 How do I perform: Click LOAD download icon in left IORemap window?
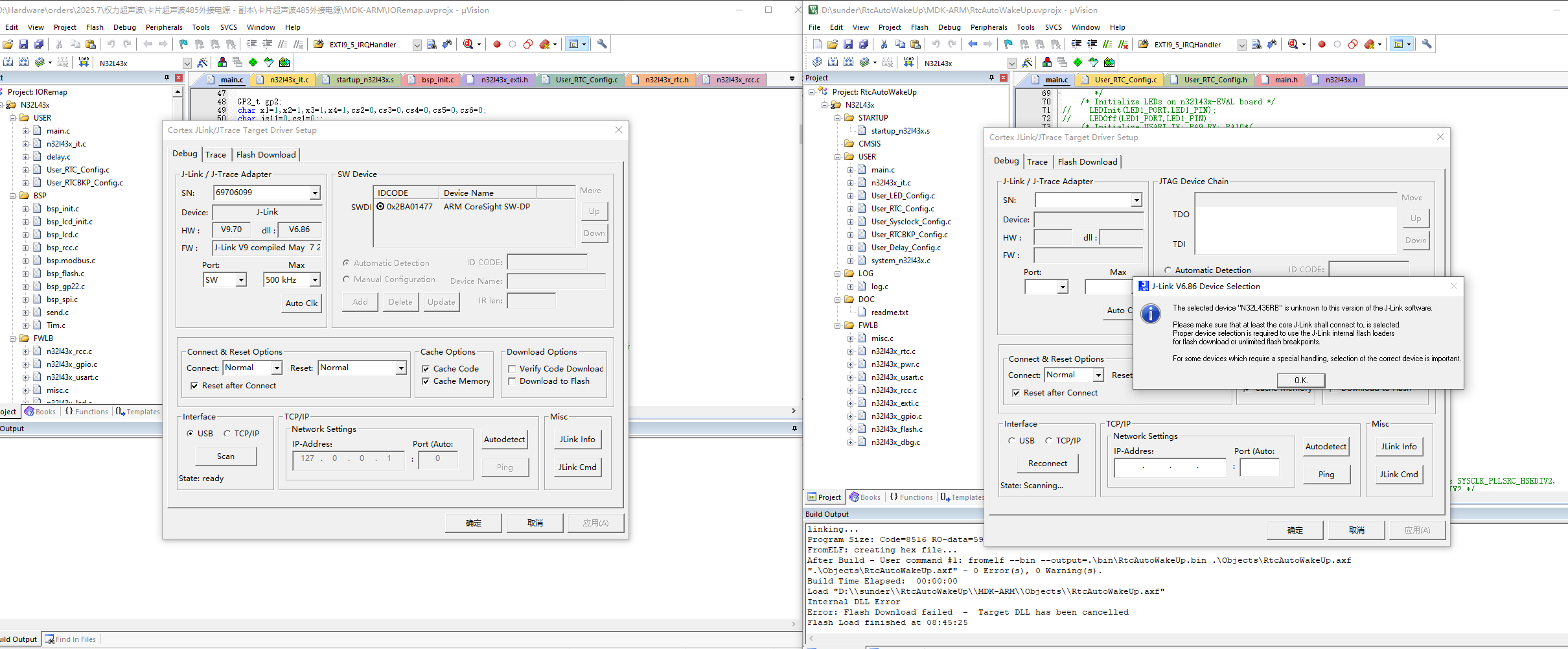[84, 62]
